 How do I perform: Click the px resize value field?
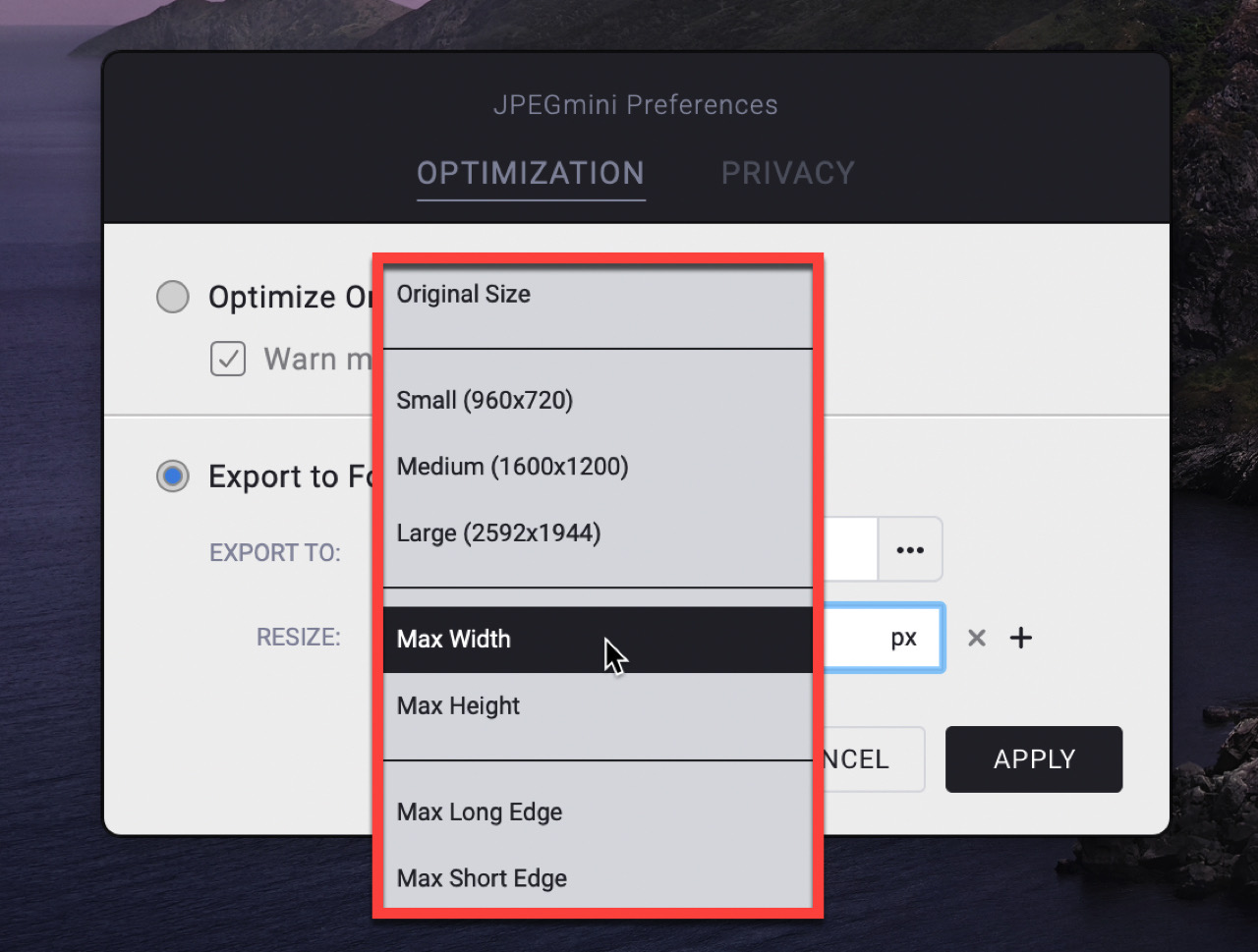883,639
